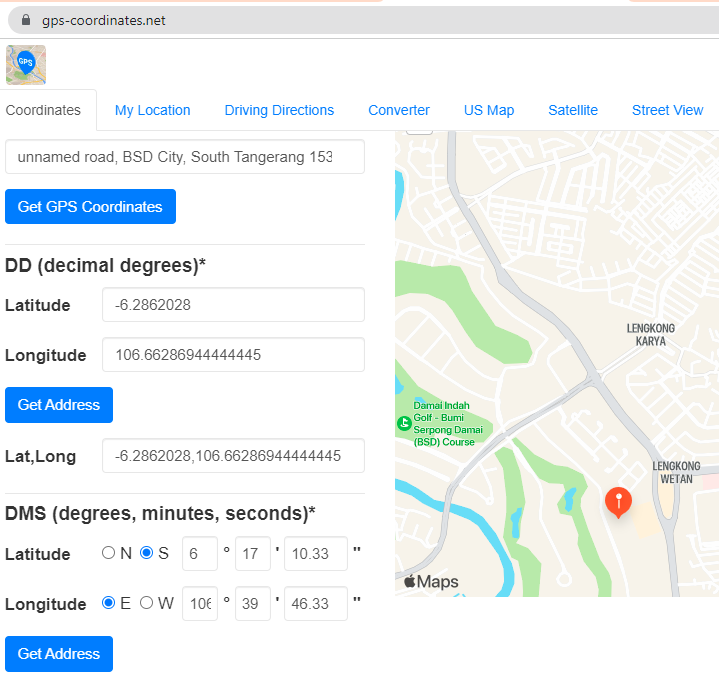Click the lock icon in the address bar
The width and height of the screenshot is (719, 680).
(26, 20)
